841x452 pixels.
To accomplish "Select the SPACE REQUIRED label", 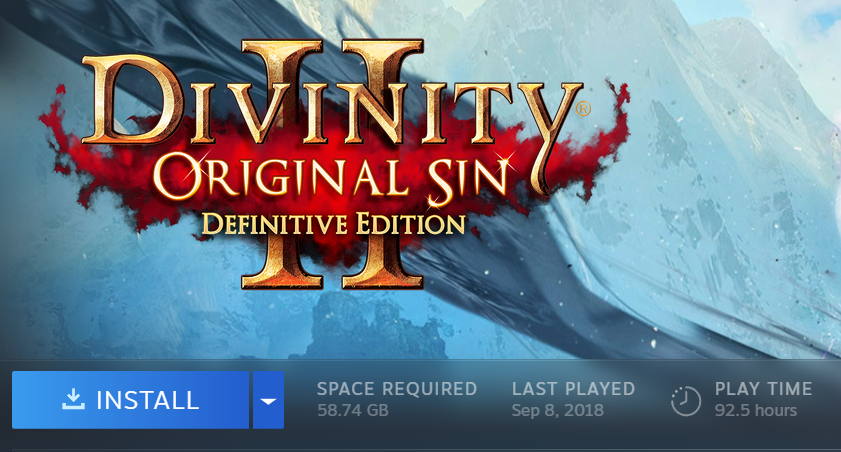I will click(x=396, y=389).
